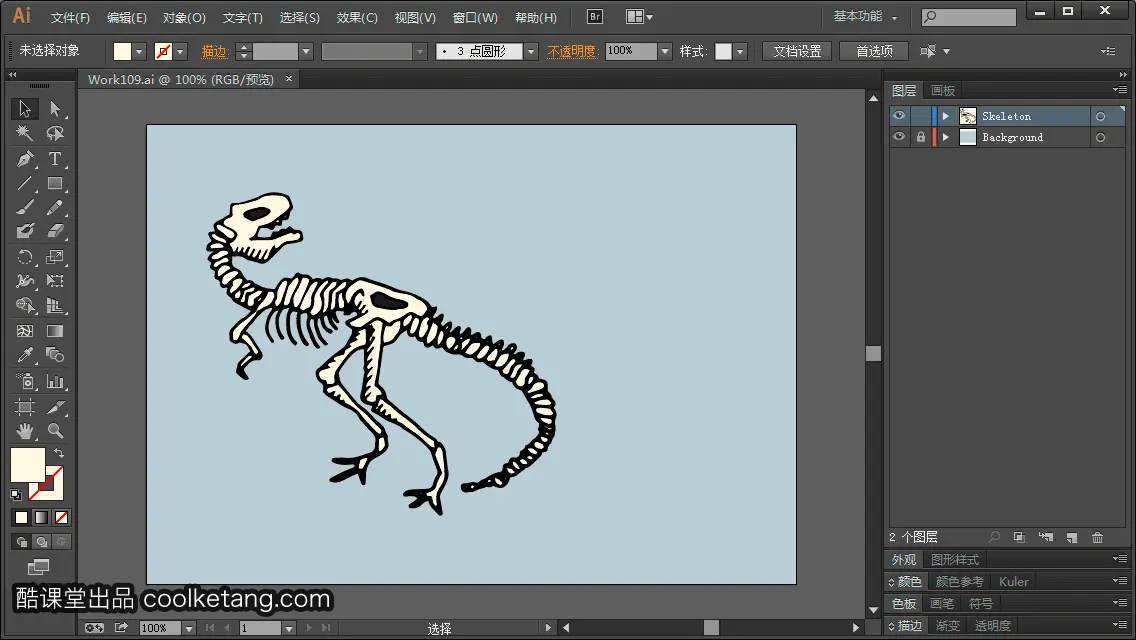
Task: Select the Gradient tool
Action: (55, 331)
